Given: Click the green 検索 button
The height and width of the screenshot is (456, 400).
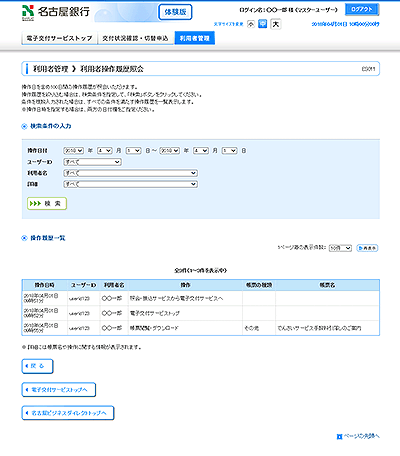Looking at the screenshot, I should click(47, 203).
